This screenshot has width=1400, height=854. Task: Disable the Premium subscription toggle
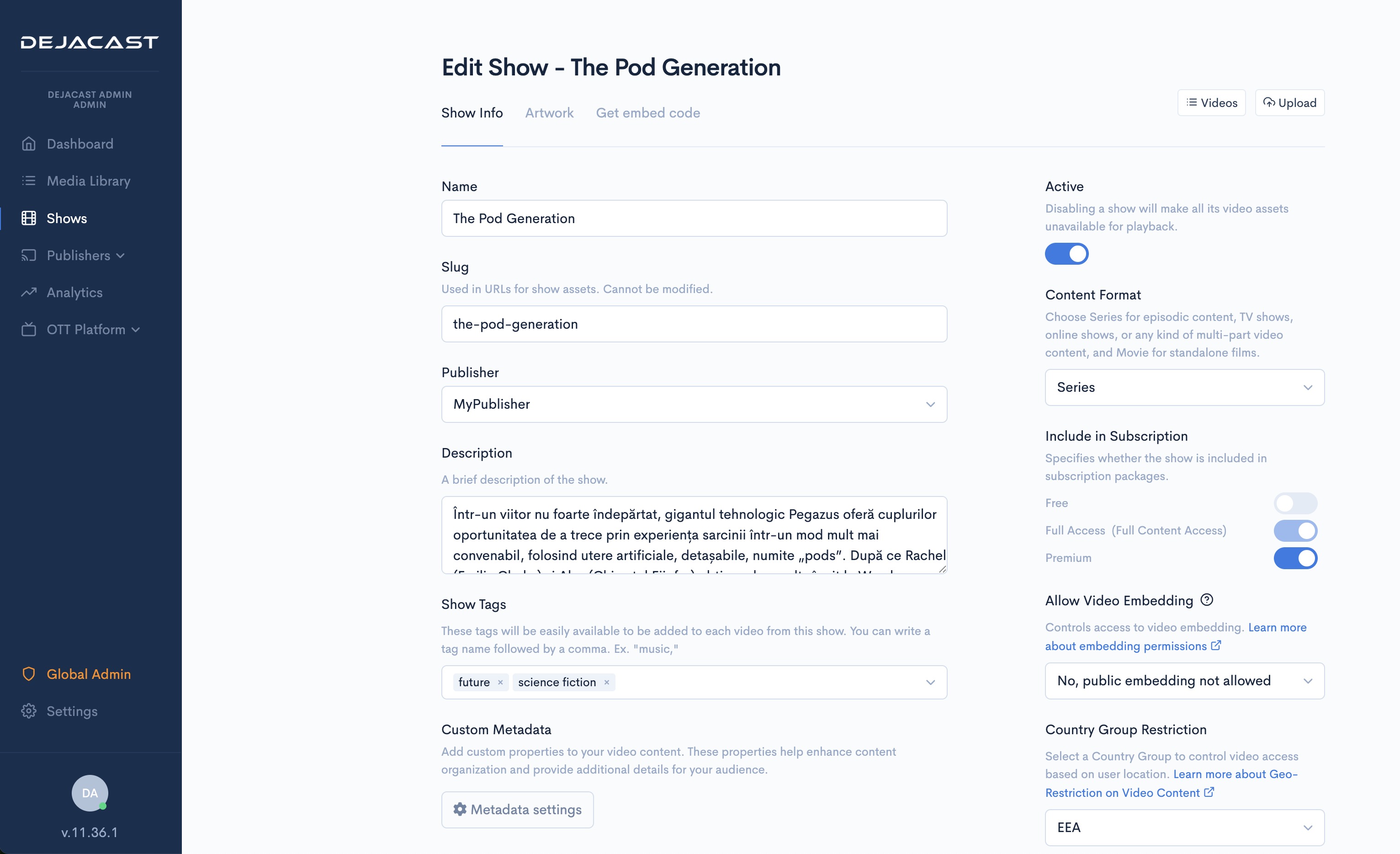(1295, 558)
